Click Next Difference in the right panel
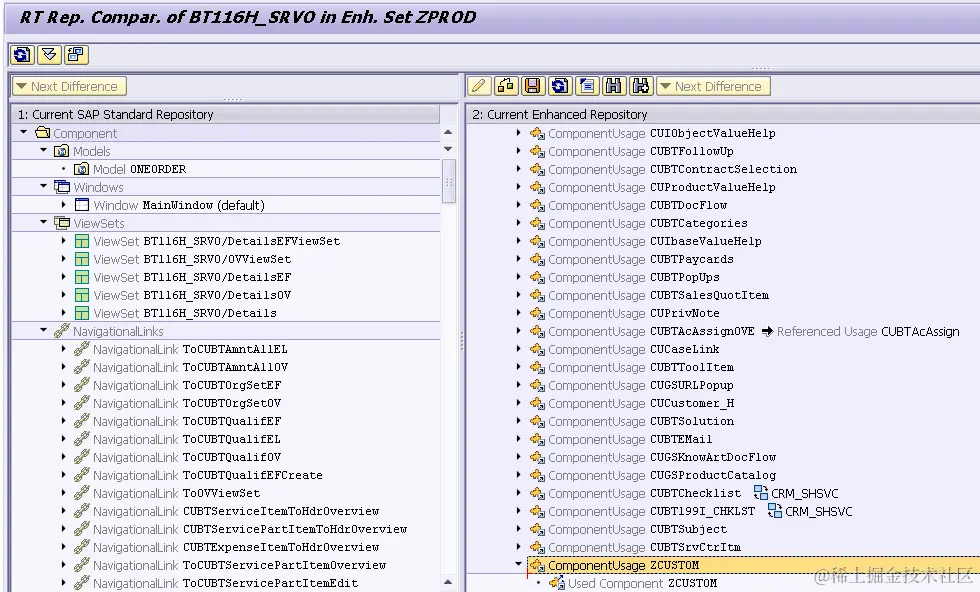The height and width of the screenshot is (592, 980). (713, 86)
